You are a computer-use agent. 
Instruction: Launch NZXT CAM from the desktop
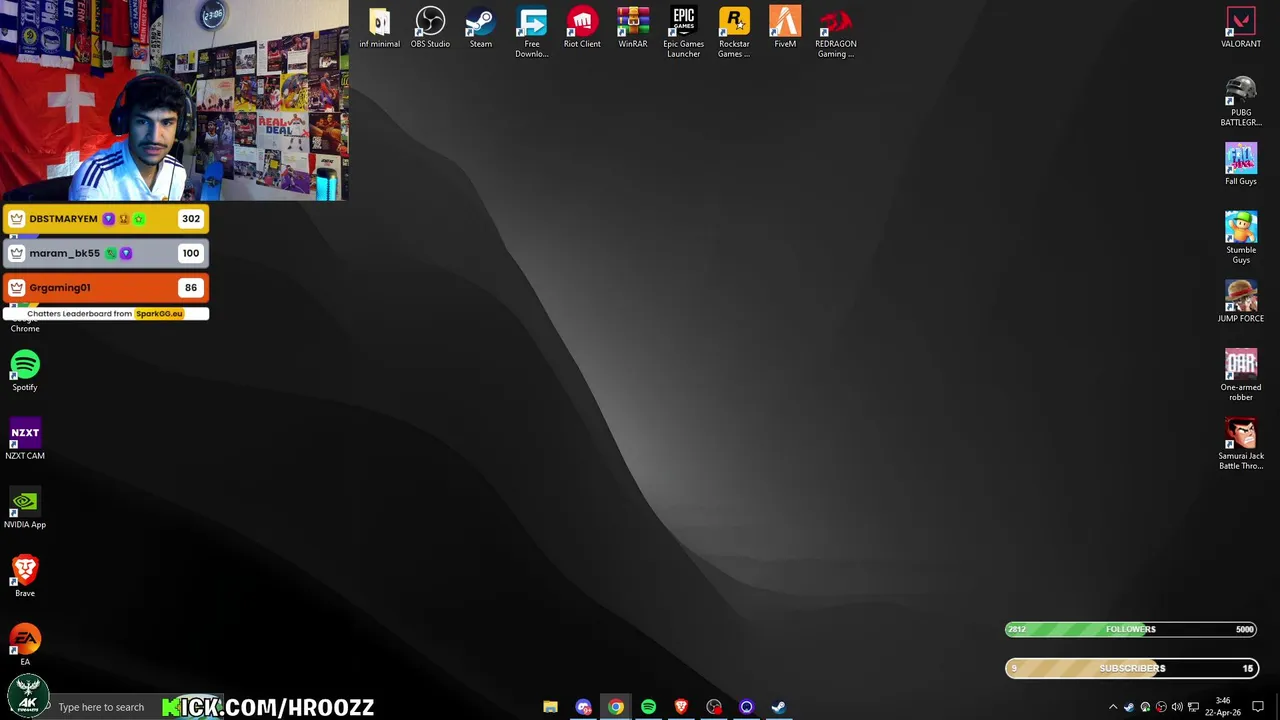click(25, 438)
